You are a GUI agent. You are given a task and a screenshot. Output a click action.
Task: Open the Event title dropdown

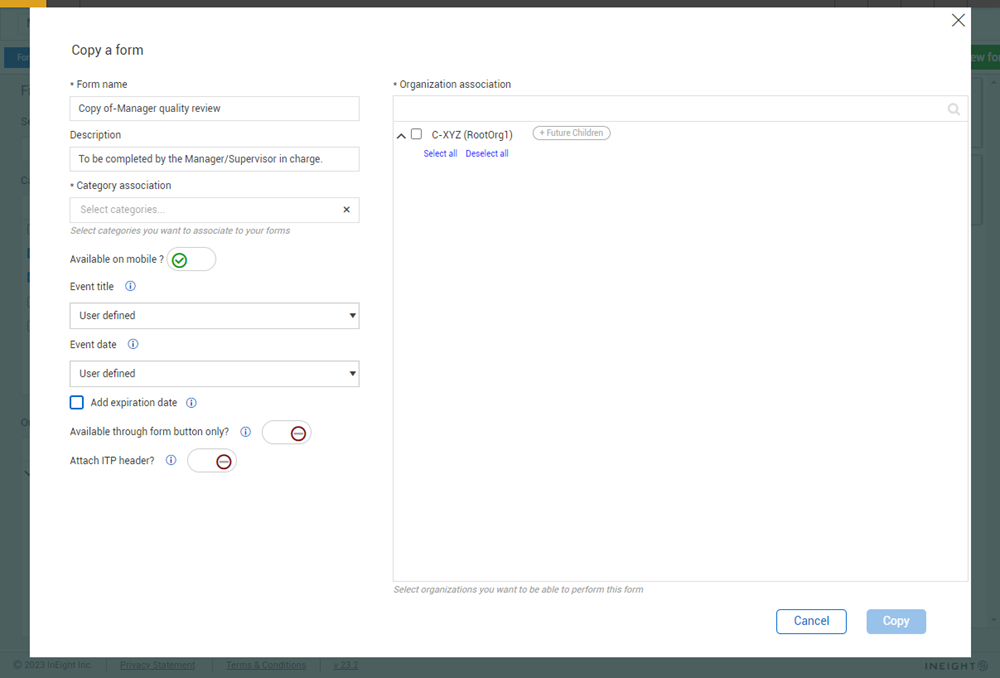214,316
